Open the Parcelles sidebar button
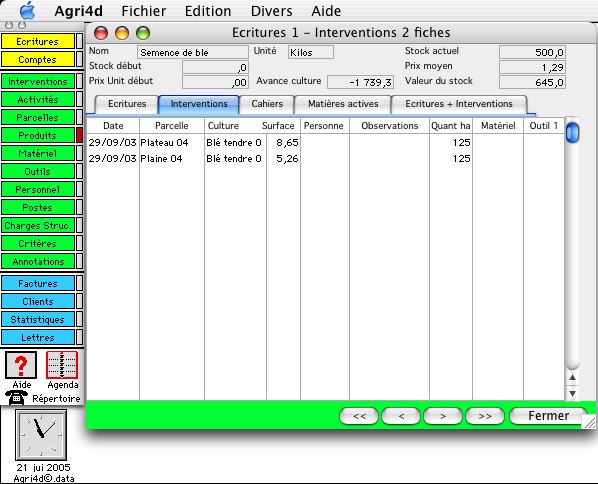 coord(37,117)
